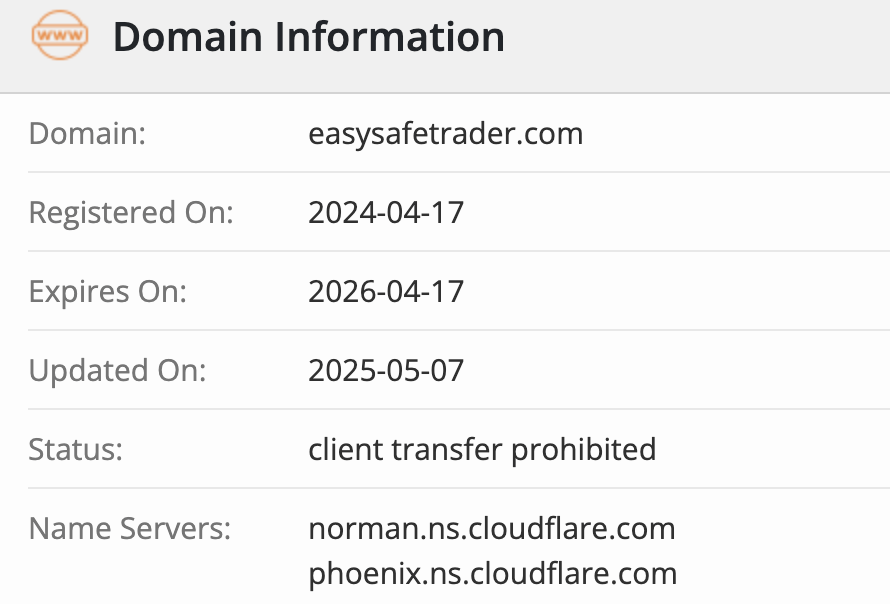Click norman.ns.cloudflare.com name server

tap(492, 528)
